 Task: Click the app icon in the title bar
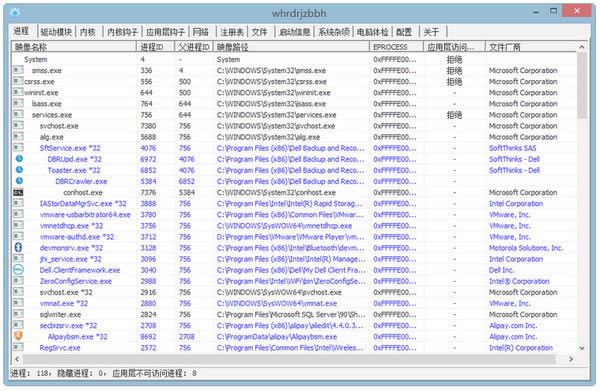pos(15,13)
